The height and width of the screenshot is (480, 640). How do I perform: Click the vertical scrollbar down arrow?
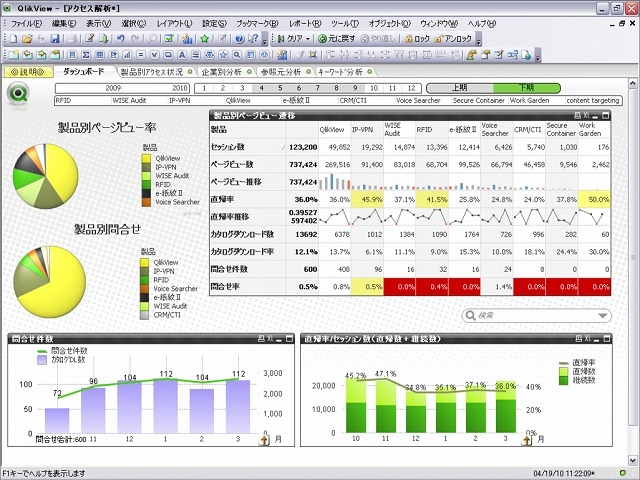pyautogui.click(x=633, y=459)
